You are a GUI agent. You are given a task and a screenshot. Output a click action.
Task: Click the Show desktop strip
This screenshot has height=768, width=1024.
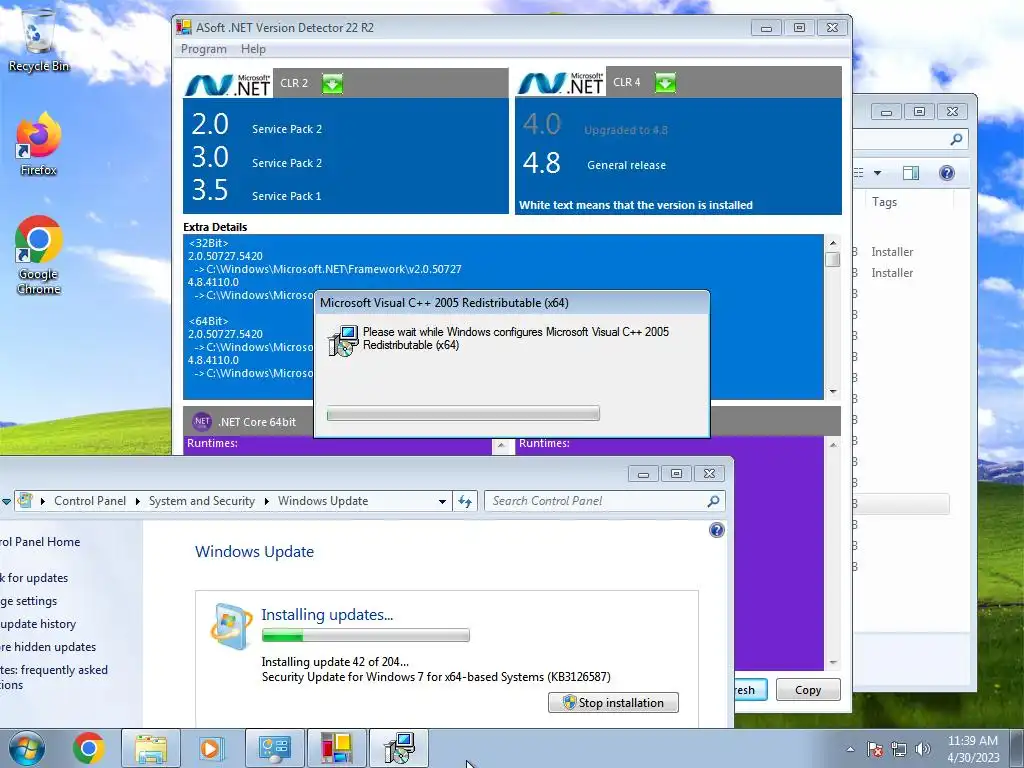click(1016, 748)
